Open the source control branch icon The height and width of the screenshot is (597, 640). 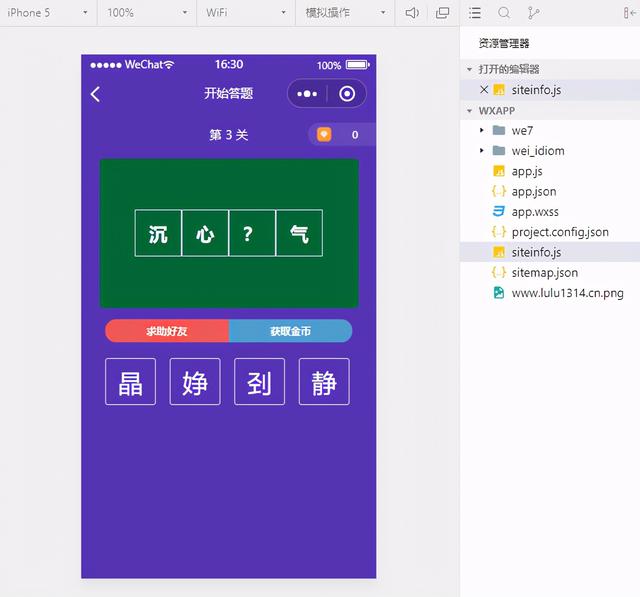533,13
